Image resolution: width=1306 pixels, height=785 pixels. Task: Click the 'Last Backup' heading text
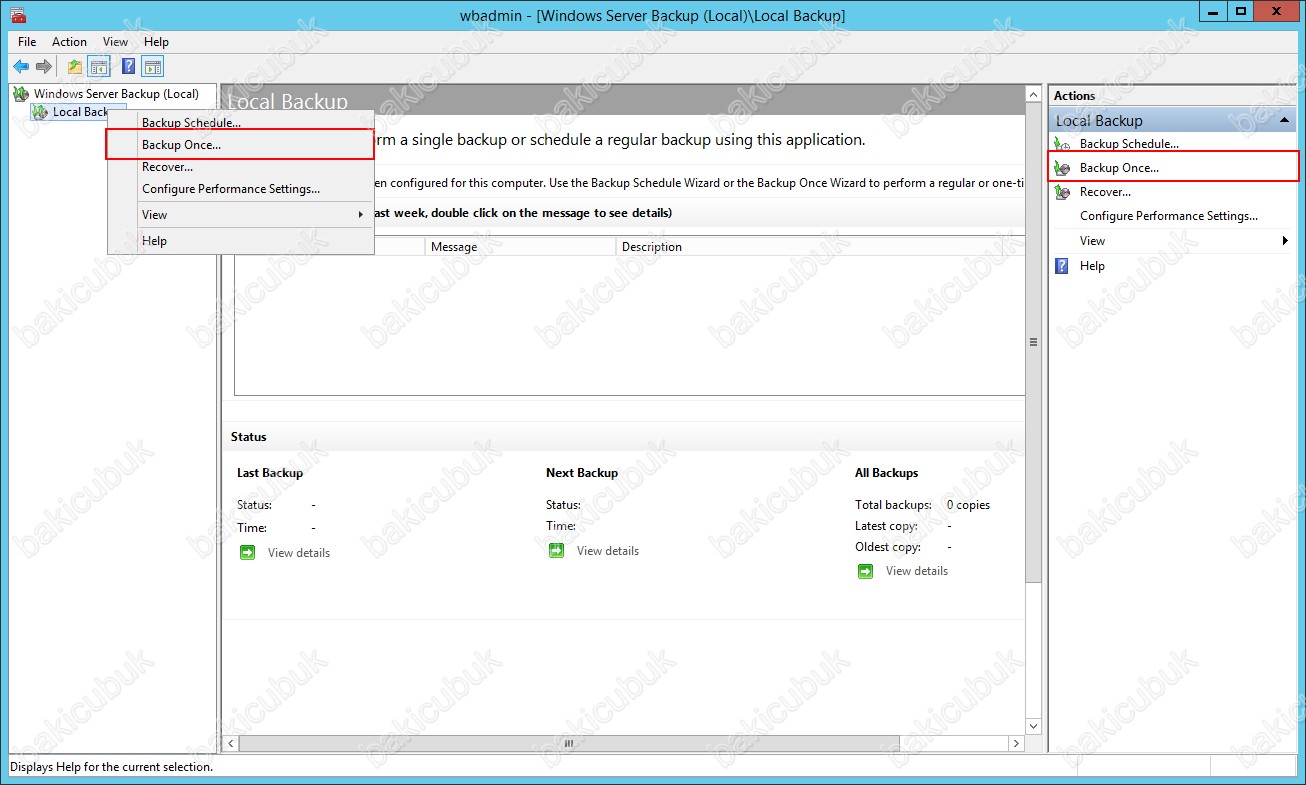tap(270, 473)
